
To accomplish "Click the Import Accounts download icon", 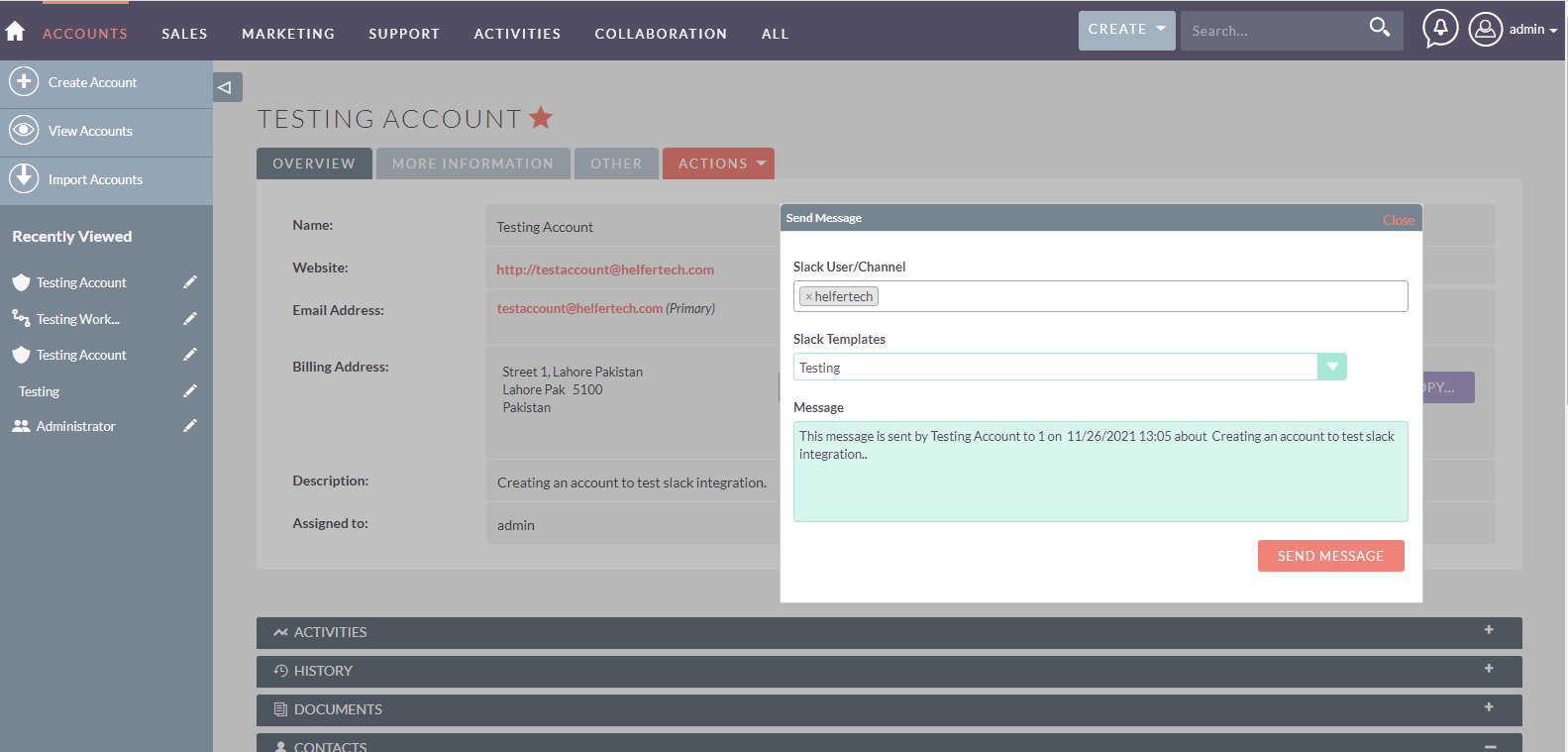I will click(x=24, y=178).
